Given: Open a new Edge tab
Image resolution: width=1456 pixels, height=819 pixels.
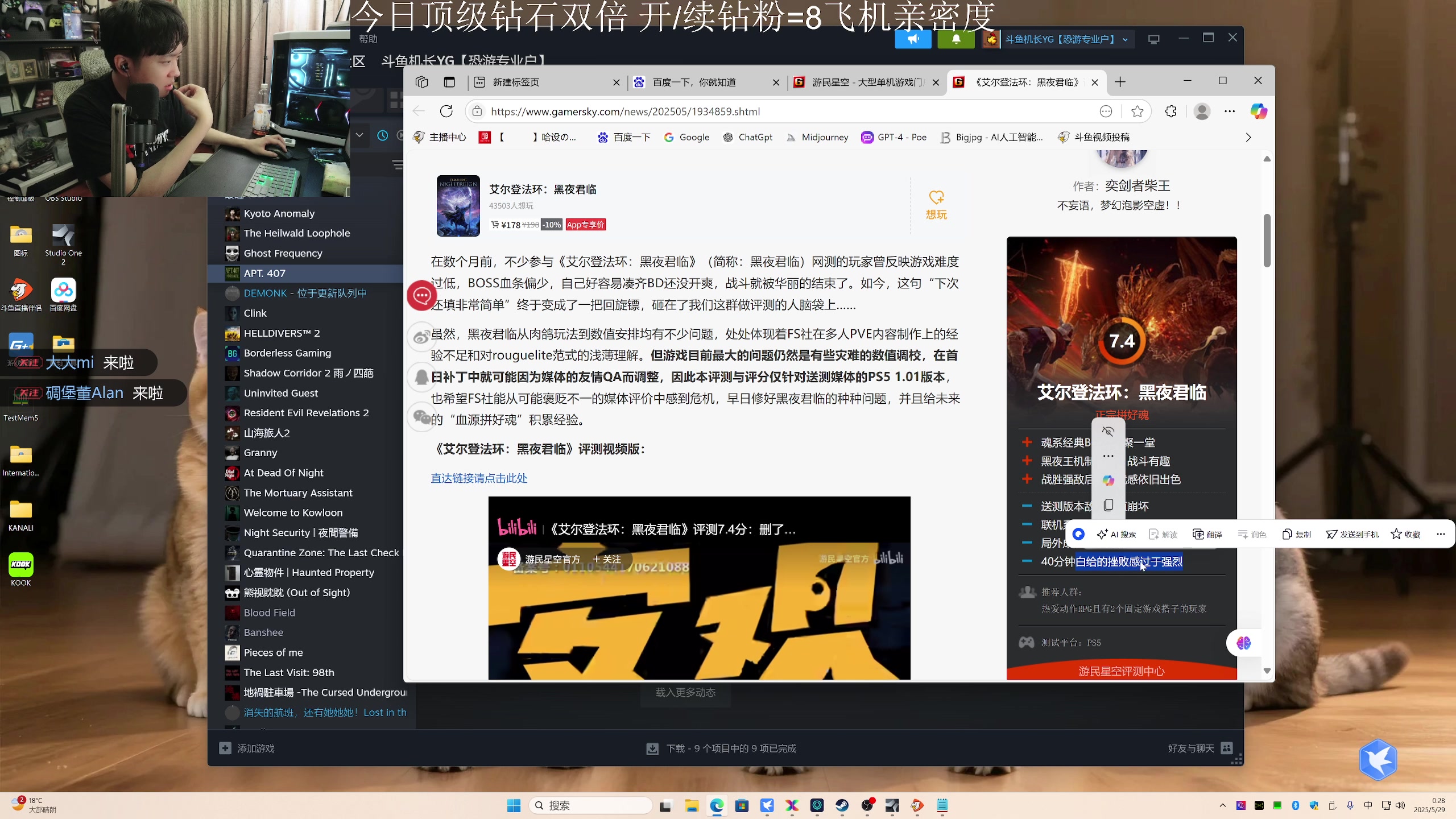Looking at the screenshot, I should coord(1120,82).
